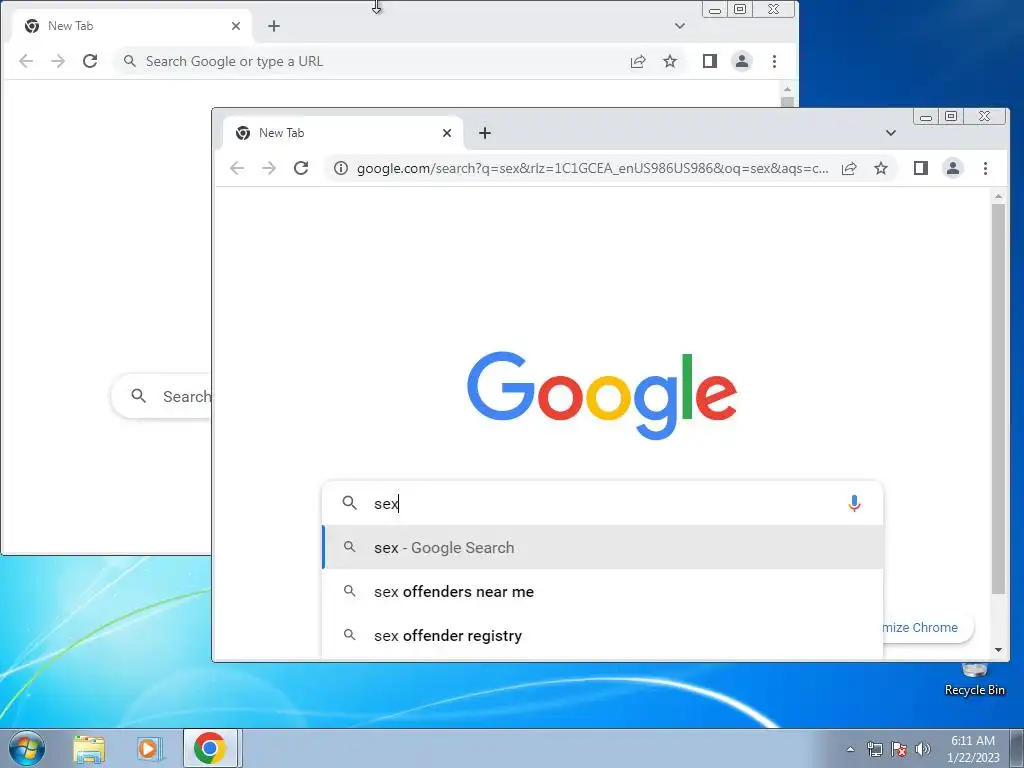Share this page from front window
Screen dimensions: 1024x768
pyautogui.click(x=849, y=168)
